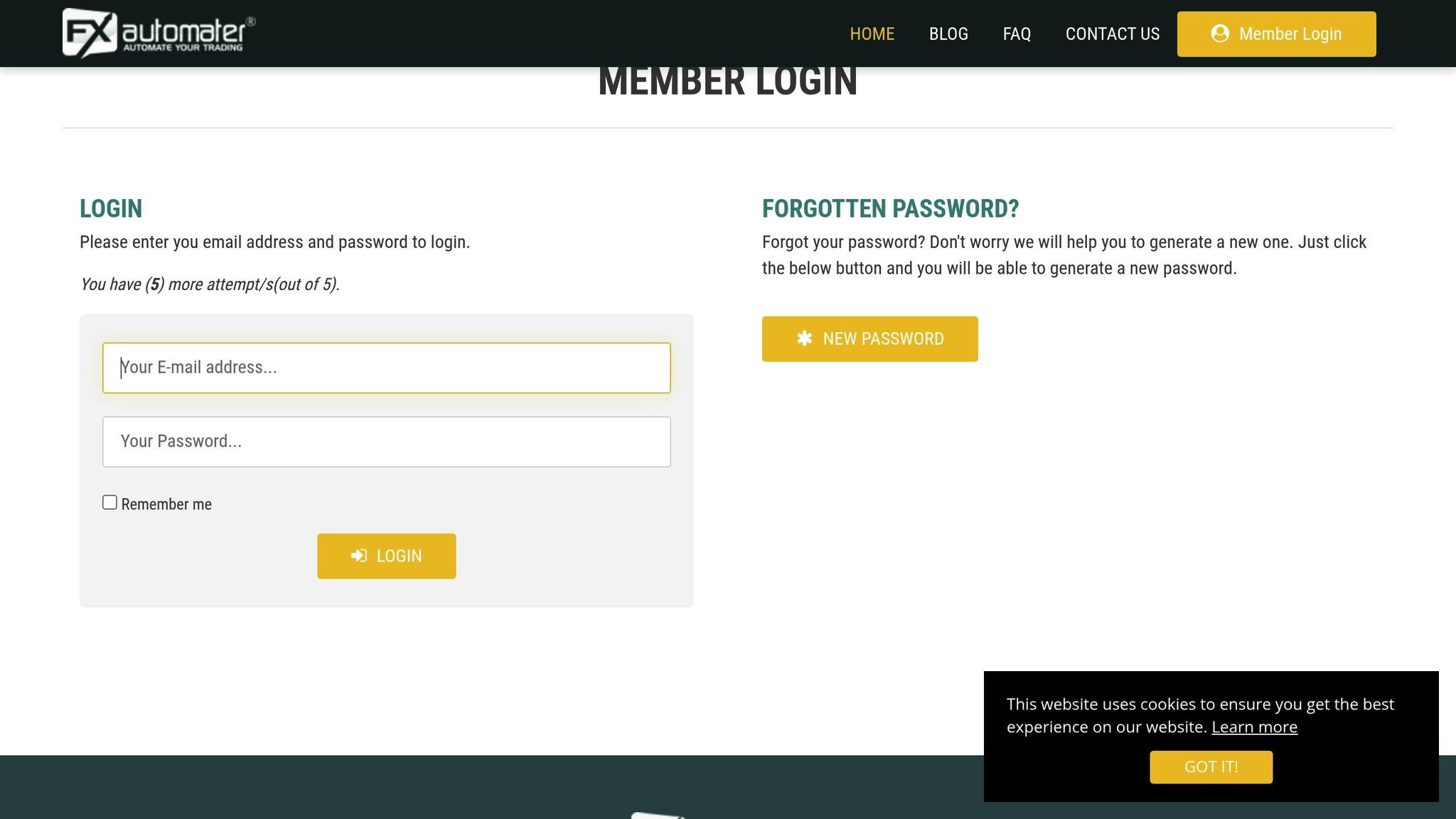Tick the Remember me checkbox

pyautogui.click(x=109, y=503)
